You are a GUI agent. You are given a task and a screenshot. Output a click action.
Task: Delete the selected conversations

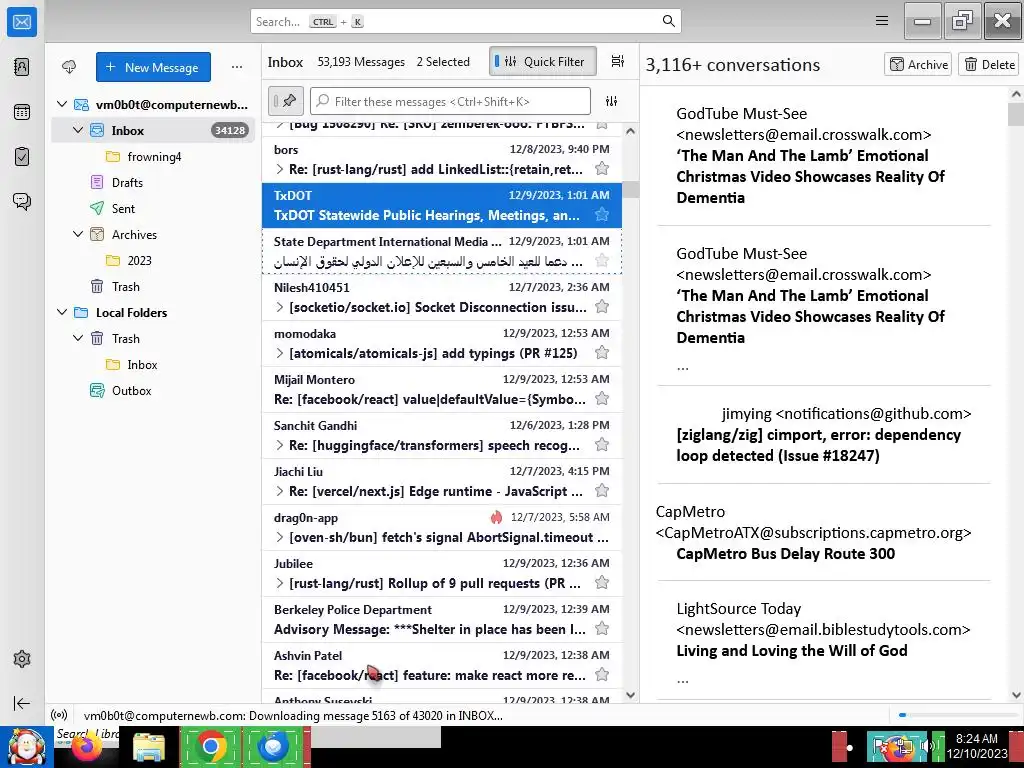click(988, 64)
